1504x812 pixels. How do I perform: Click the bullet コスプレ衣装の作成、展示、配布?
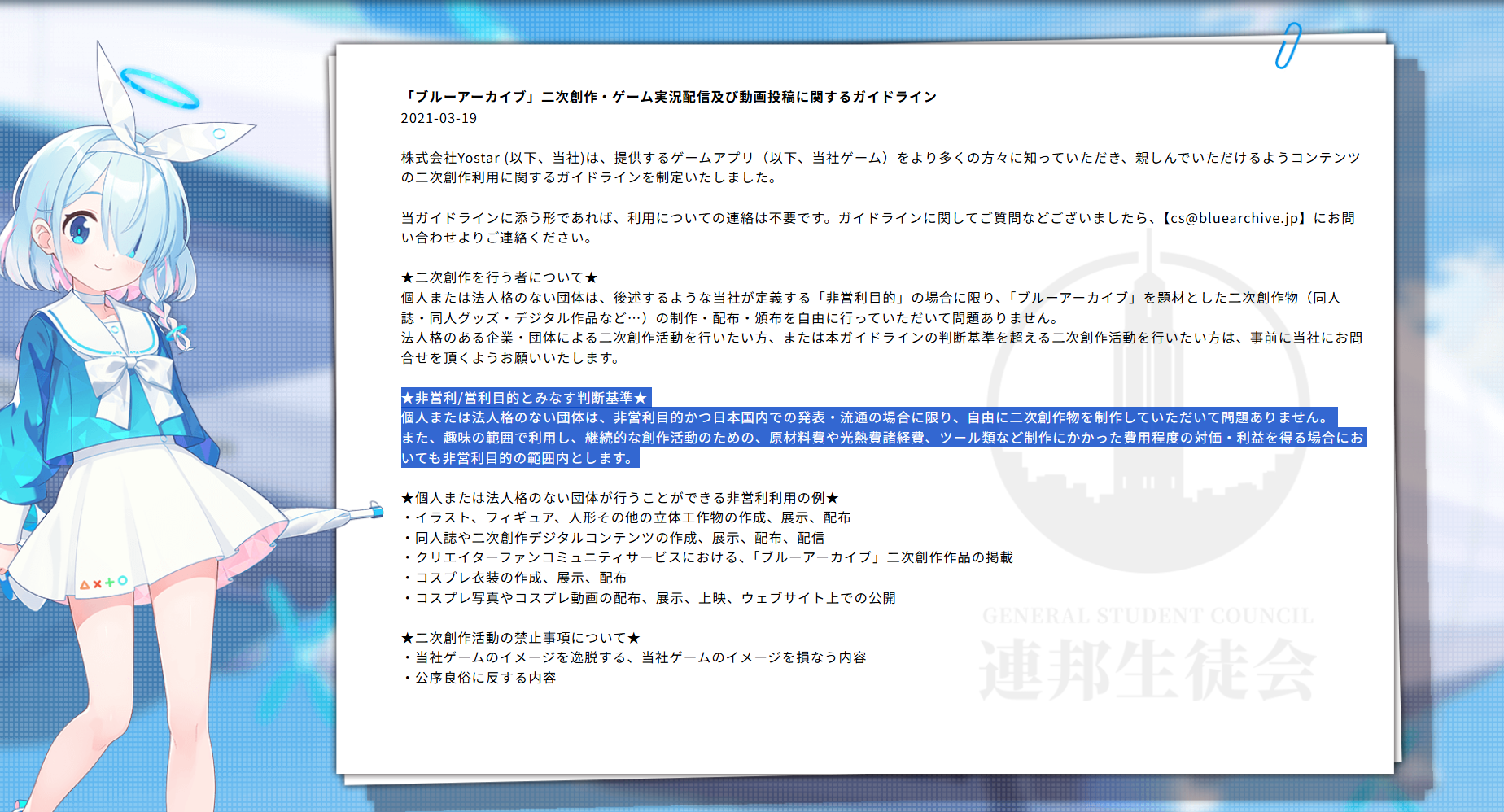(514, 578)
